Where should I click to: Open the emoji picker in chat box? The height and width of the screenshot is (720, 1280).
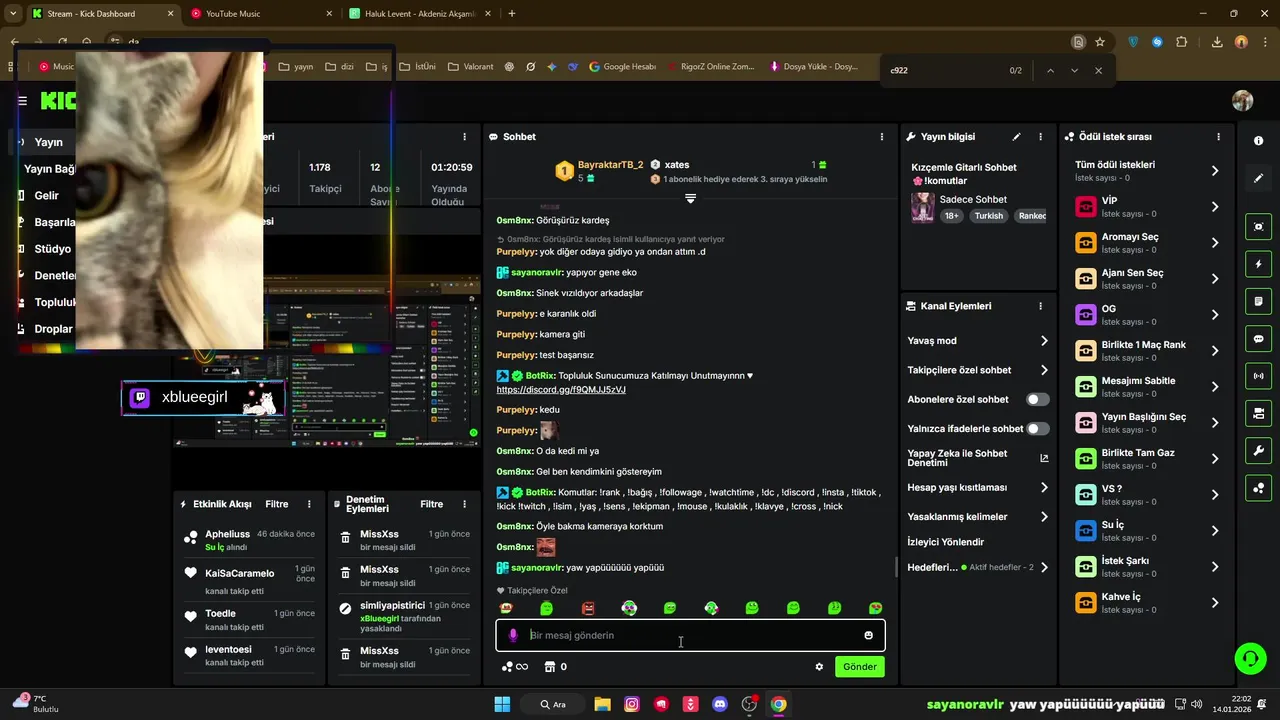tap(868, 635)
